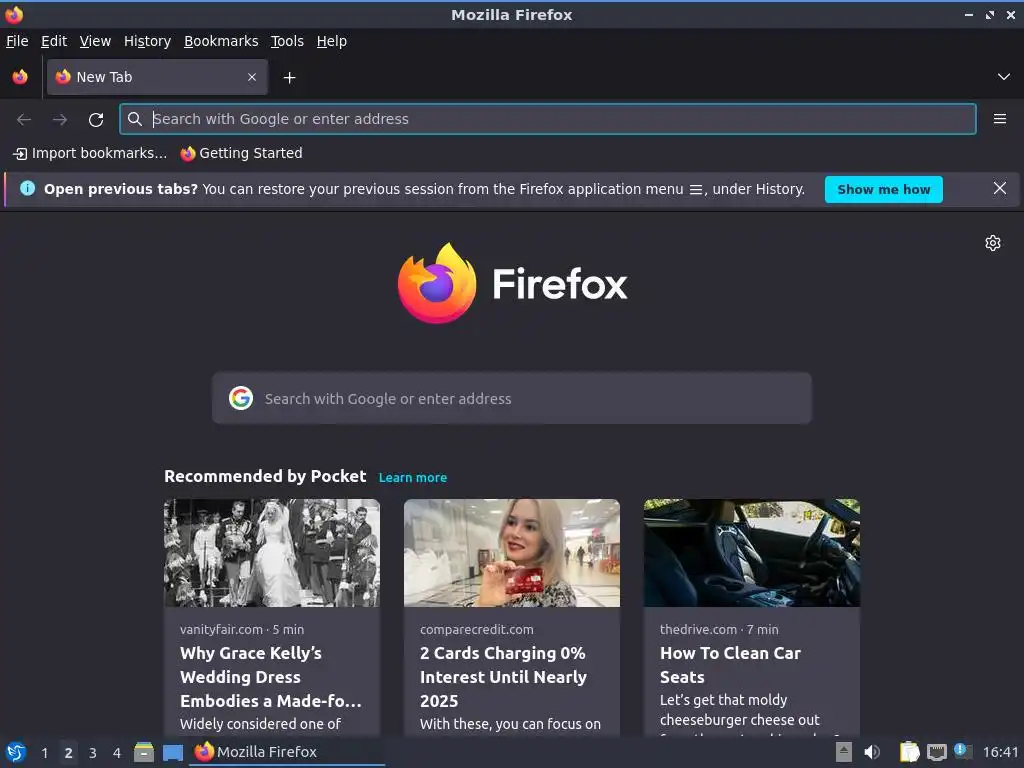The height and width of the screenshot is (768, 1024).
Task: Expand the list all tabs chevron
Action: 1004,77
